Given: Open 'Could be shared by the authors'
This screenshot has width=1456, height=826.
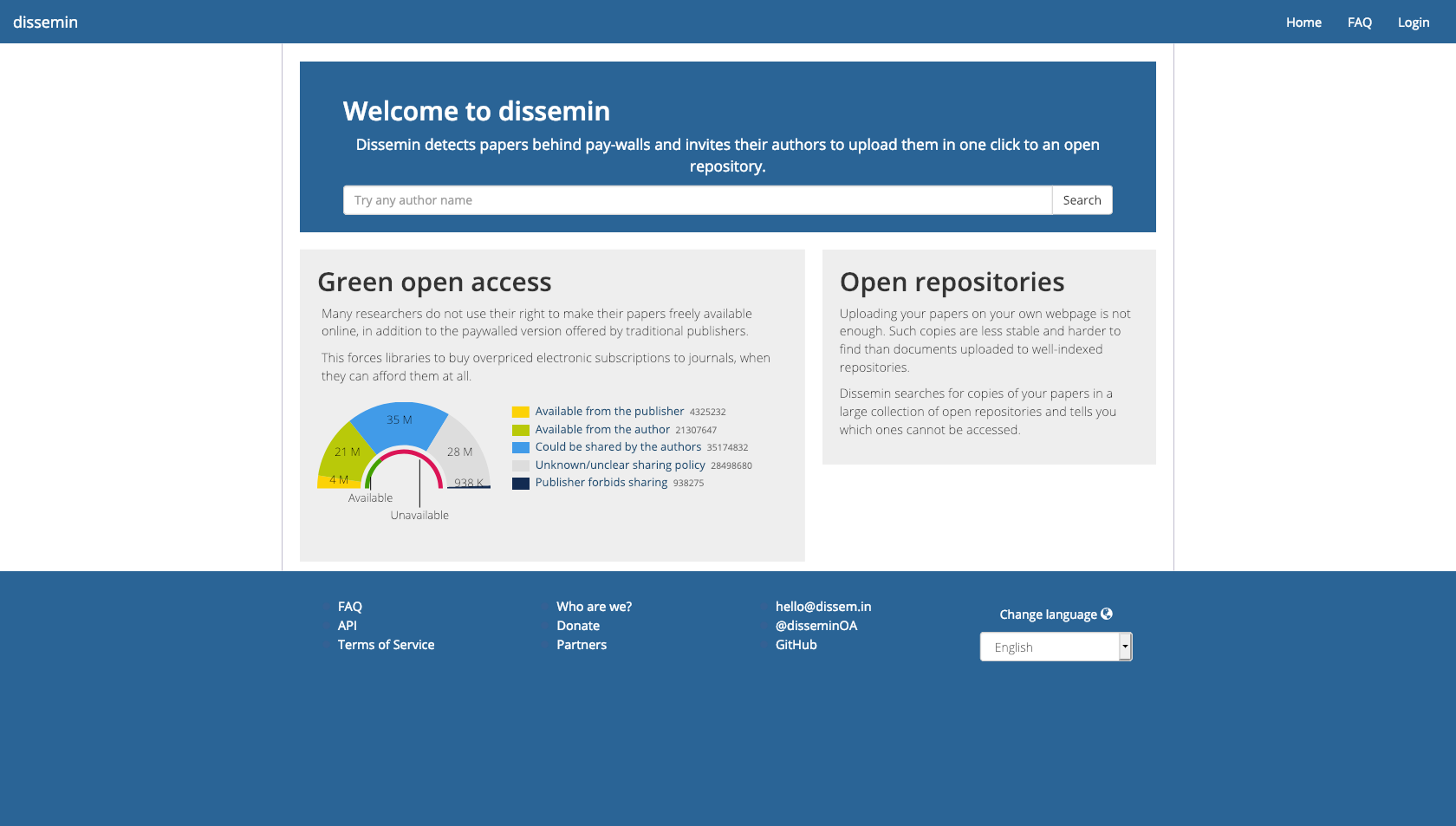Looking at the screenshot, I should [x=618, y=447].
